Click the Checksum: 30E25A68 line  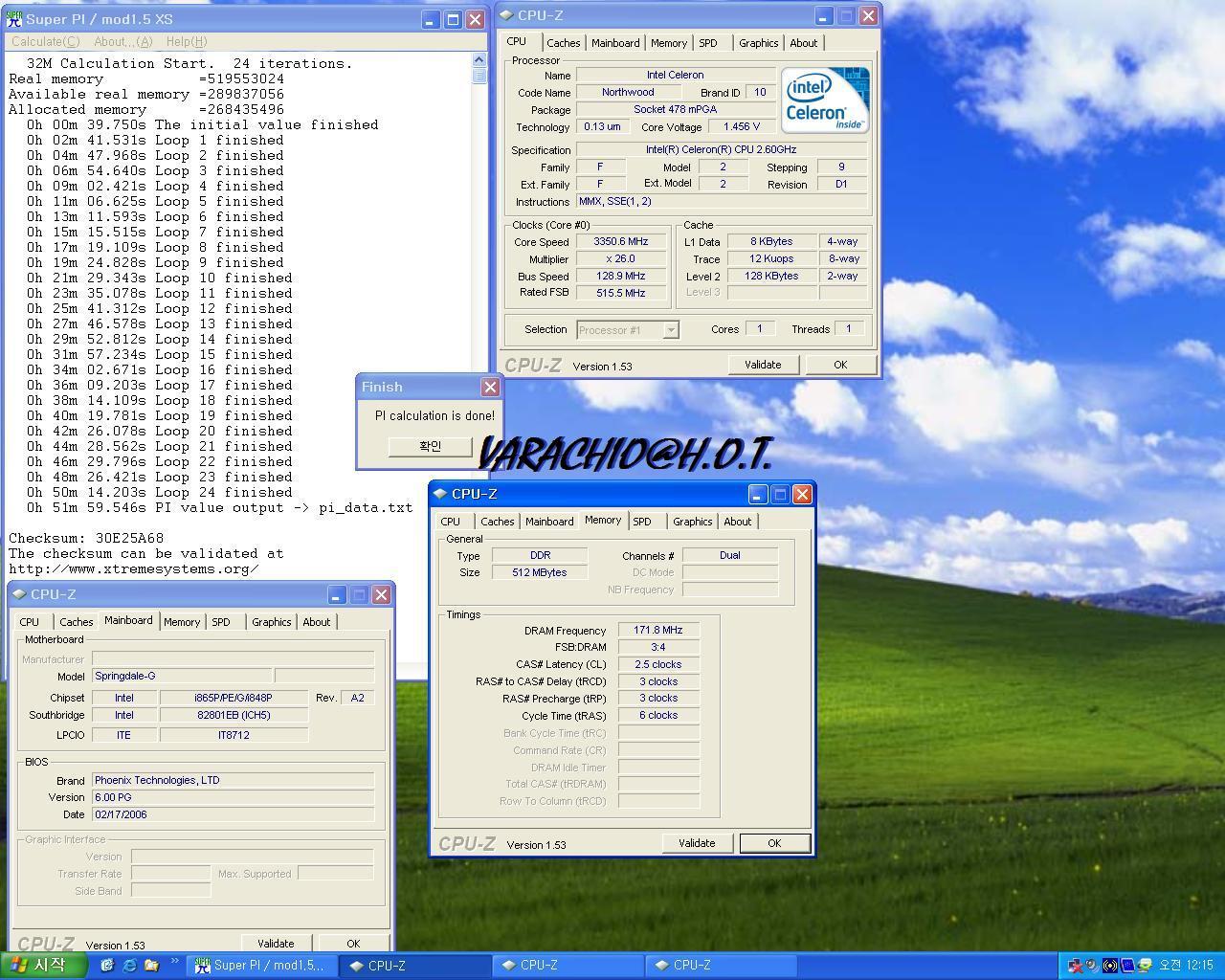click(x=86, y=539)
